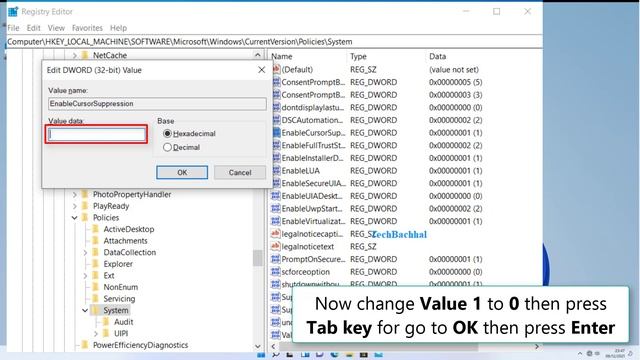Click the PromptOnSecure DWORD icon
Screen dimensions: 640x360
[x=276, y=259]
